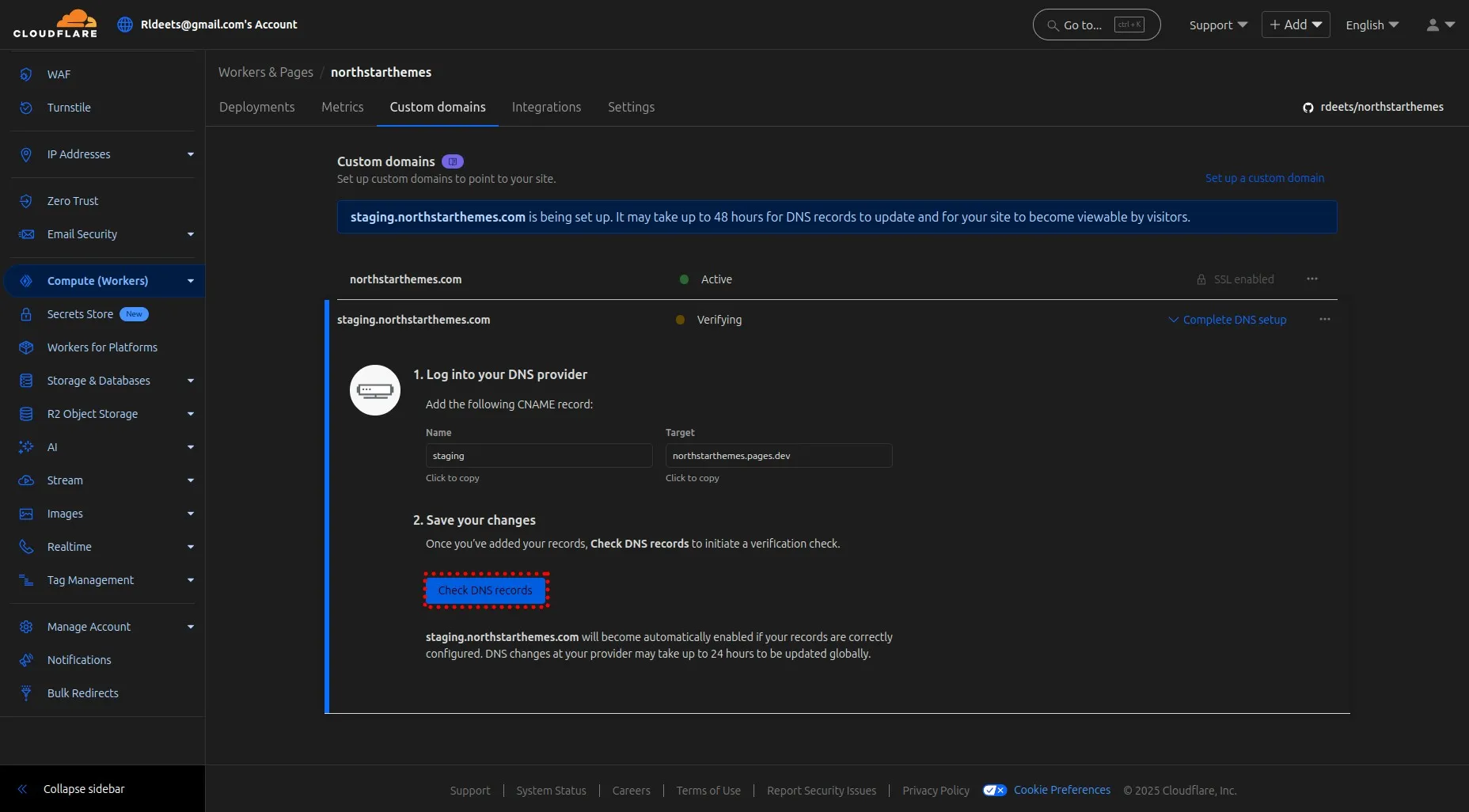
Task: Expand Stream sidebar section arrow
Action: [191, 480]
